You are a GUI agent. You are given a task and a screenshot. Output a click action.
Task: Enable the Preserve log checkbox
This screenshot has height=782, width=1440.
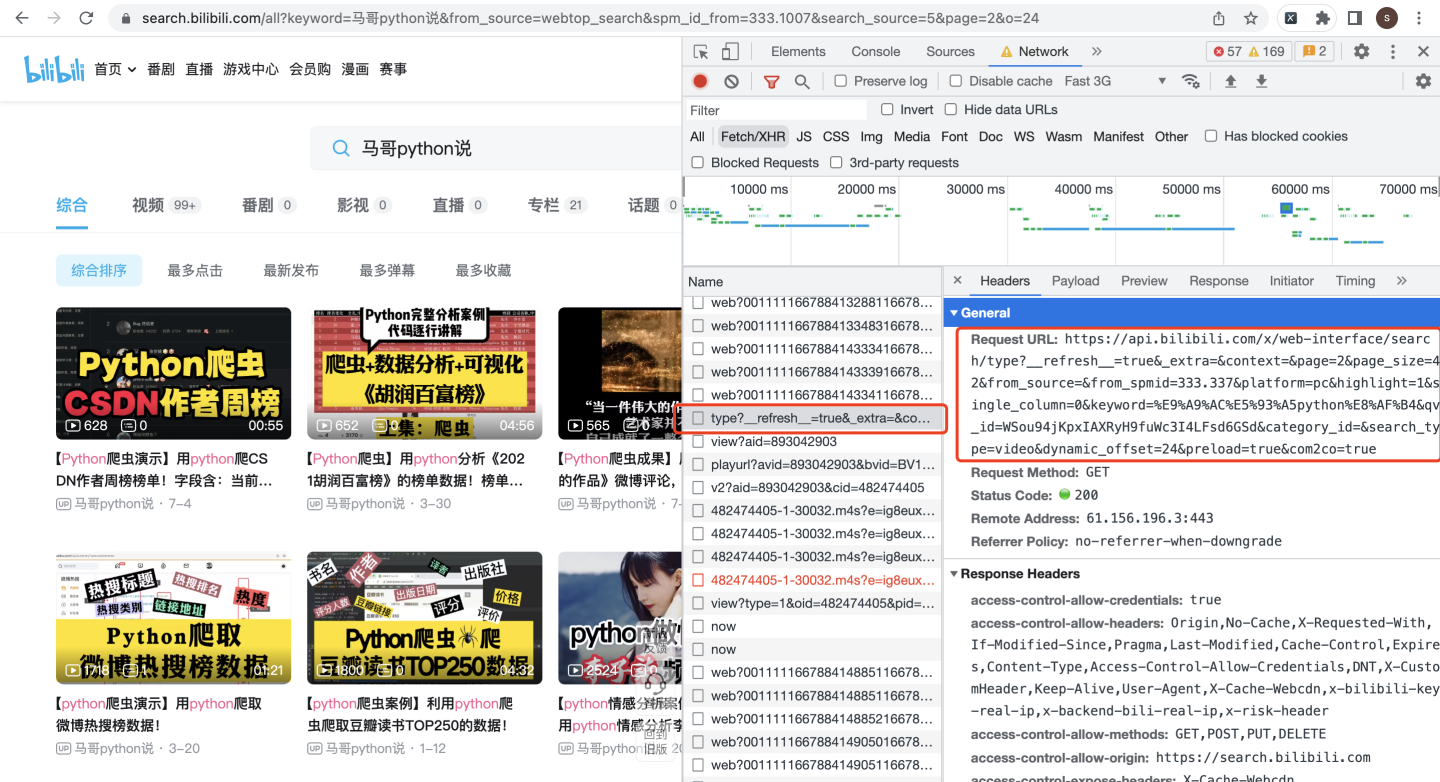[840, 81]
